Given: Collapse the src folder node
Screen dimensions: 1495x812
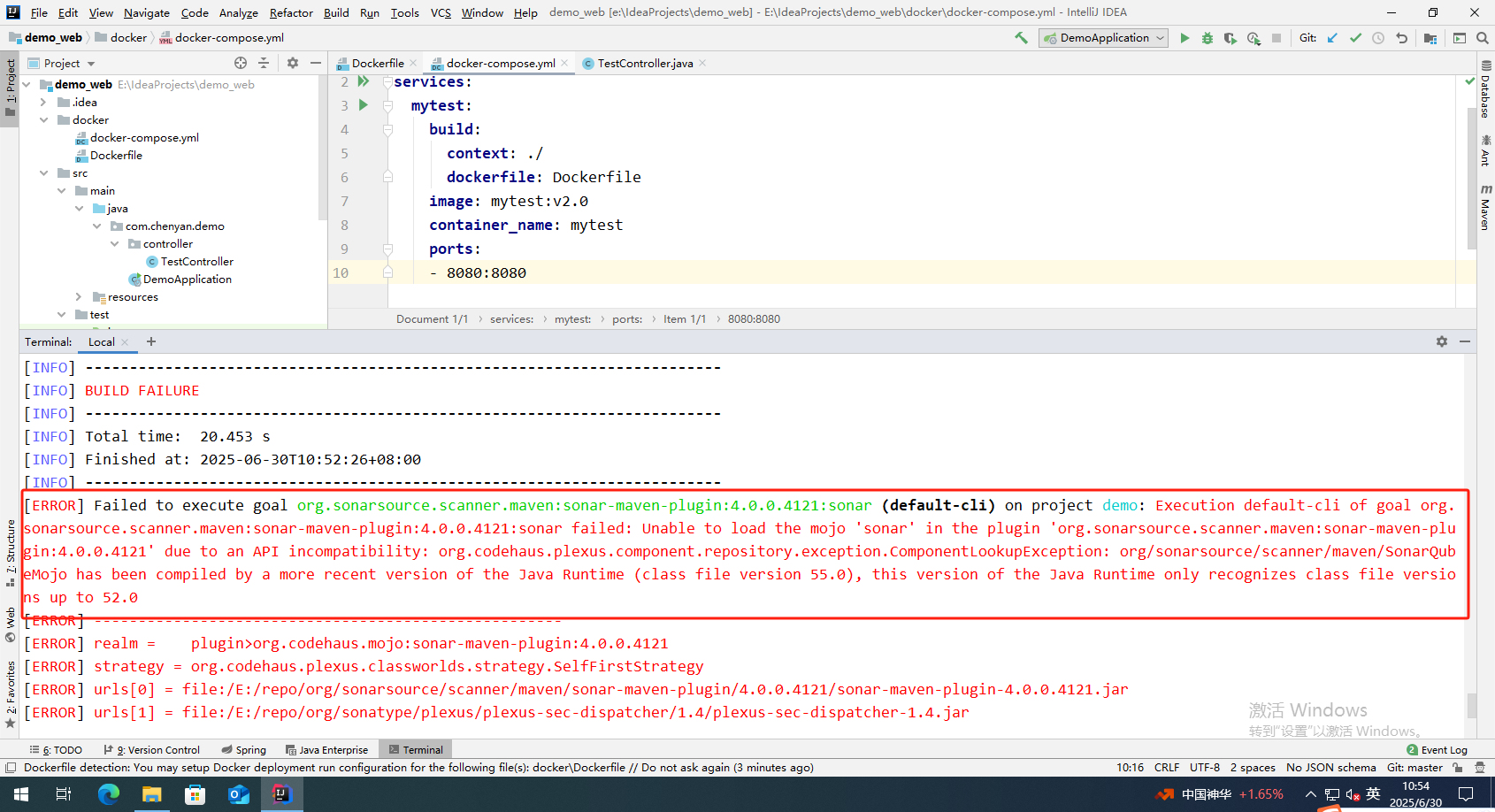Looking at the screenshot, I should coord(43,173).
